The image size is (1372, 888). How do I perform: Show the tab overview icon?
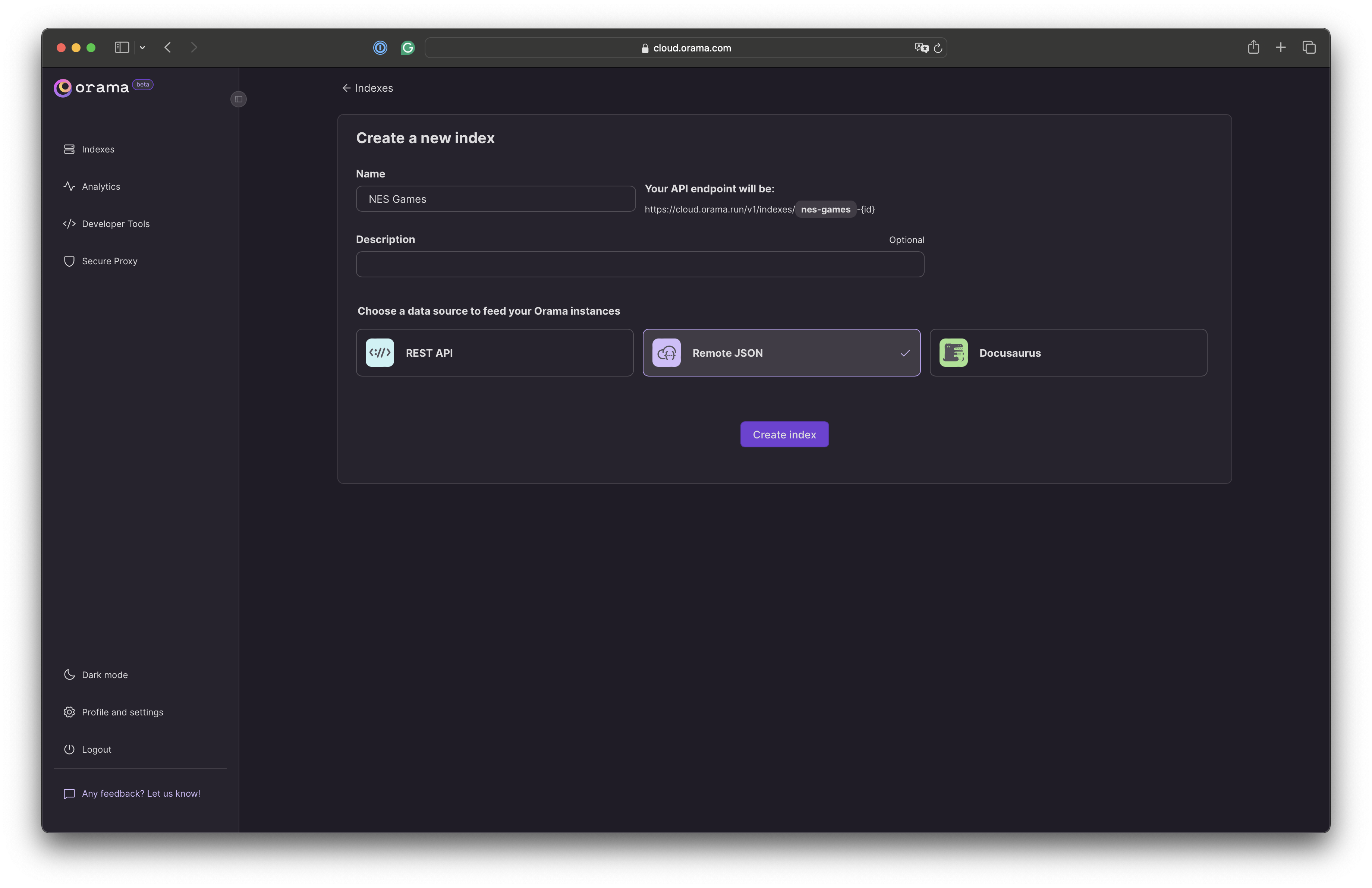click(x=1309, y=47)
